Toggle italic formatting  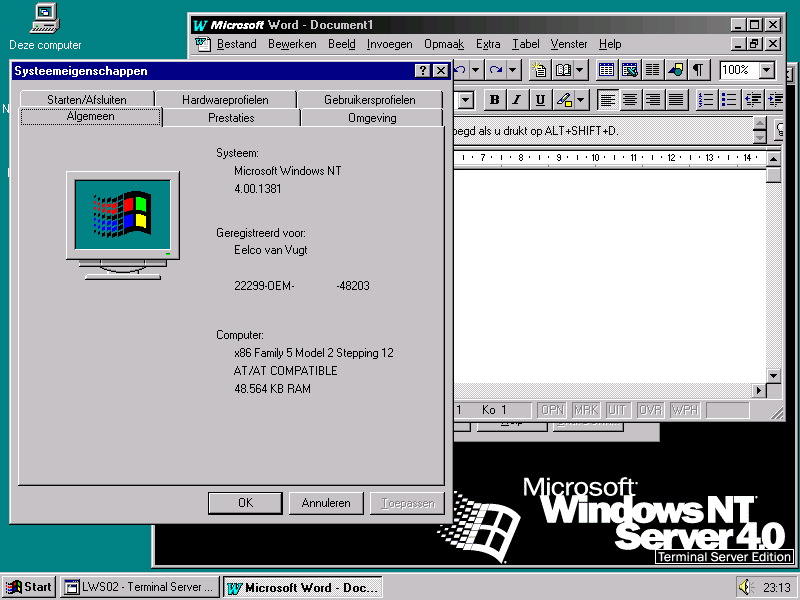click(517, 100)
